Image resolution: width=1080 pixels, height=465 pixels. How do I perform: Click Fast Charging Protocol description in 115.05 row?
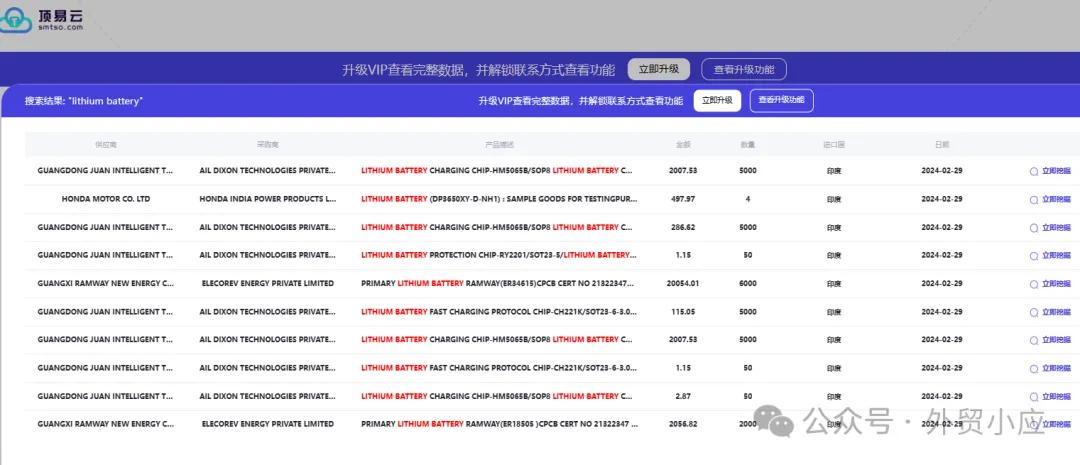499,311
